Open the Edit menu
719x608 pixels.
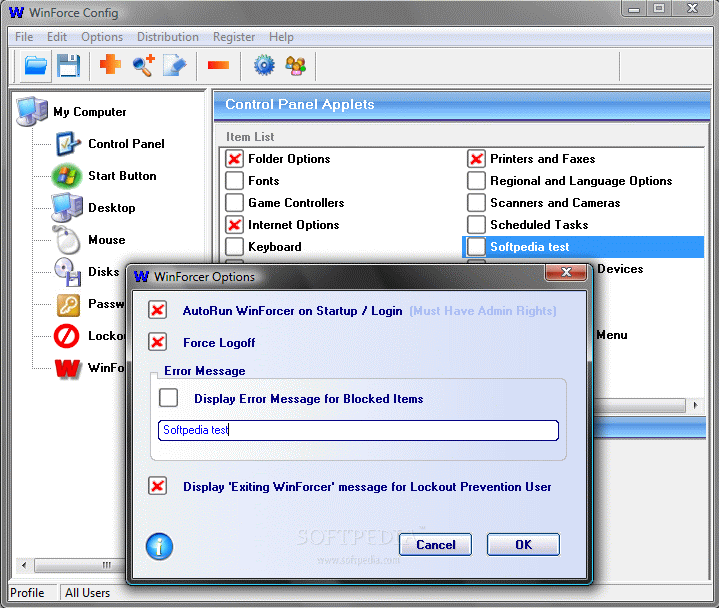click(x=57, y=37)
